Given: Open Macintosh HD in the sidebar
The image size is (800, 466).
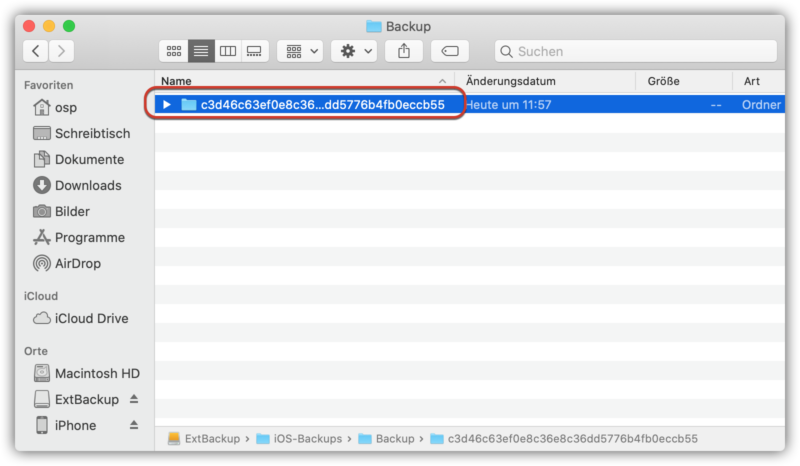Looking at the screenshot, I should tap(87, 374).
